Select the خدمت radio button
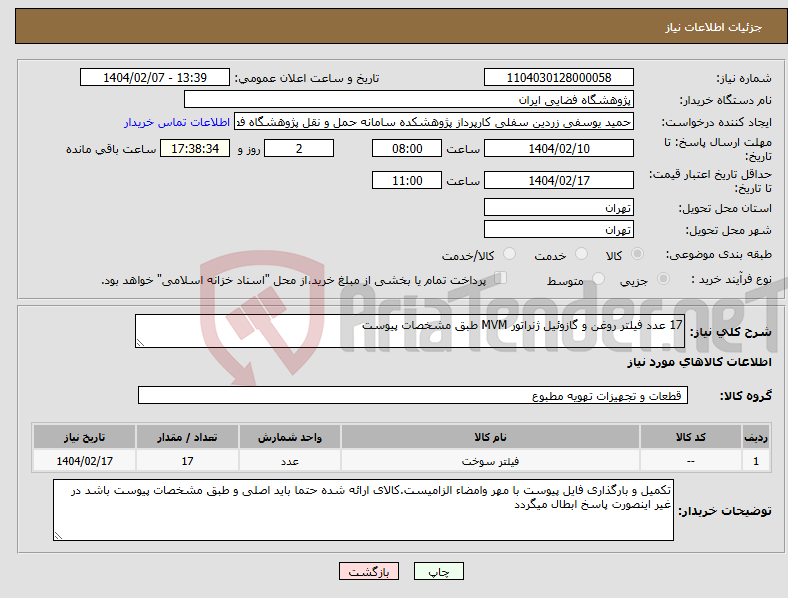Screen dimensions: 788x598 click(581, 254)
